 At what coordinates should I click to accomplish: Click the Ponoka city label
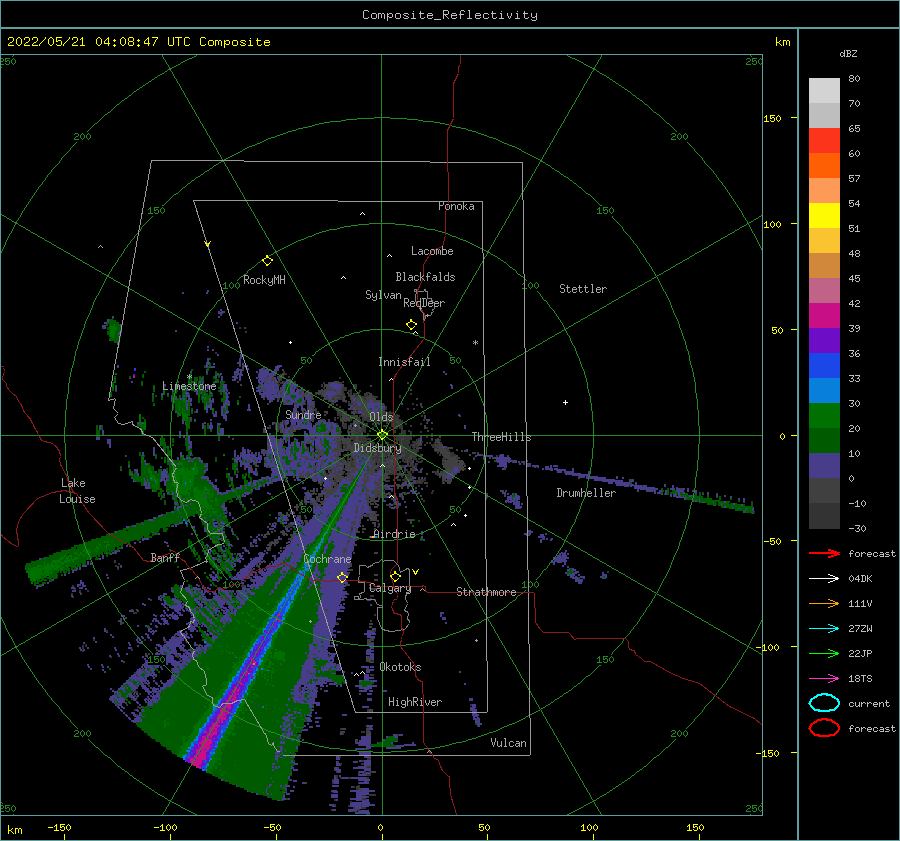(x=456, y=206)
